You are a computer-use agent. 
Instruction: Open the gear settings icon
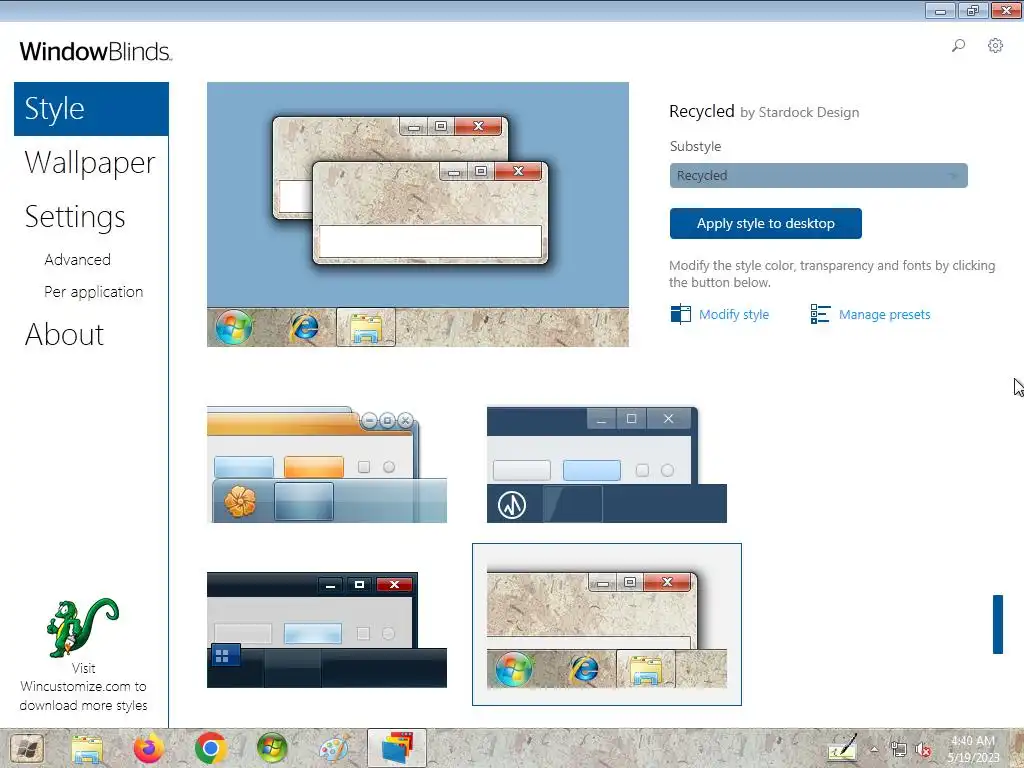click(x=995, y=45)
